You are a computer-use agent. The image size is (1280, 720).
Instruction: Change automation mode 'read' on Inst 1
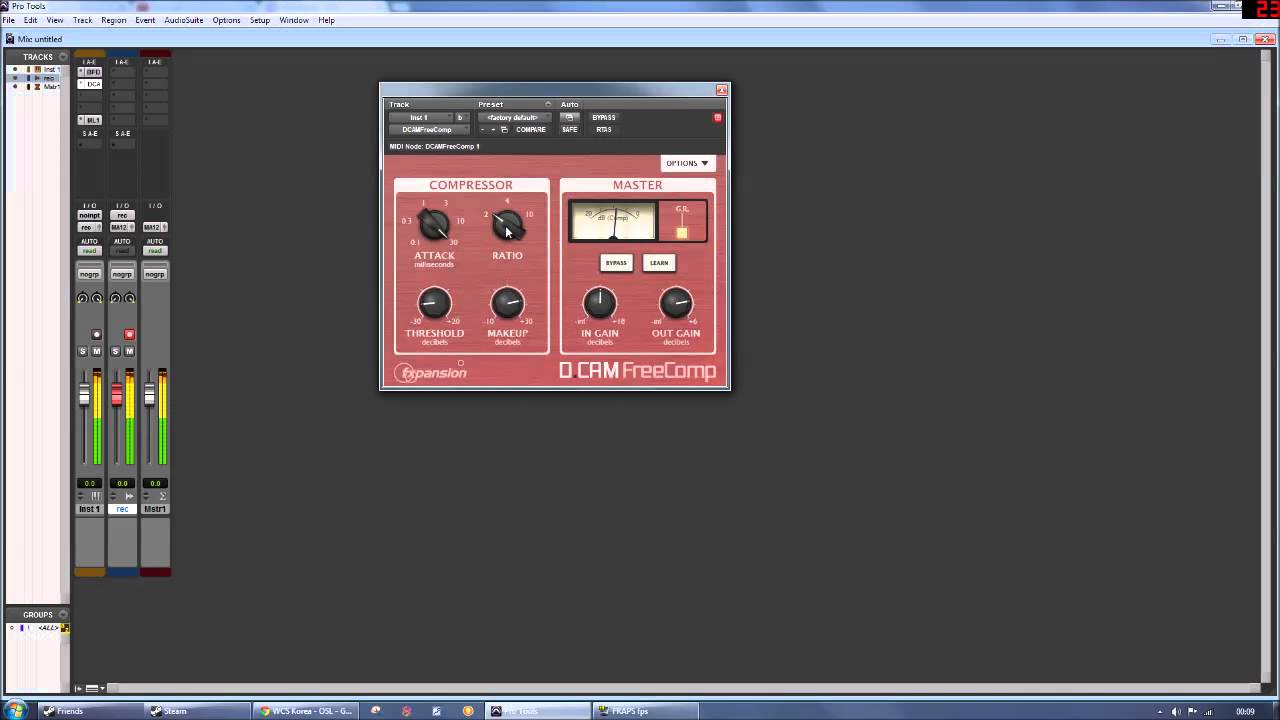click(90, 251)
